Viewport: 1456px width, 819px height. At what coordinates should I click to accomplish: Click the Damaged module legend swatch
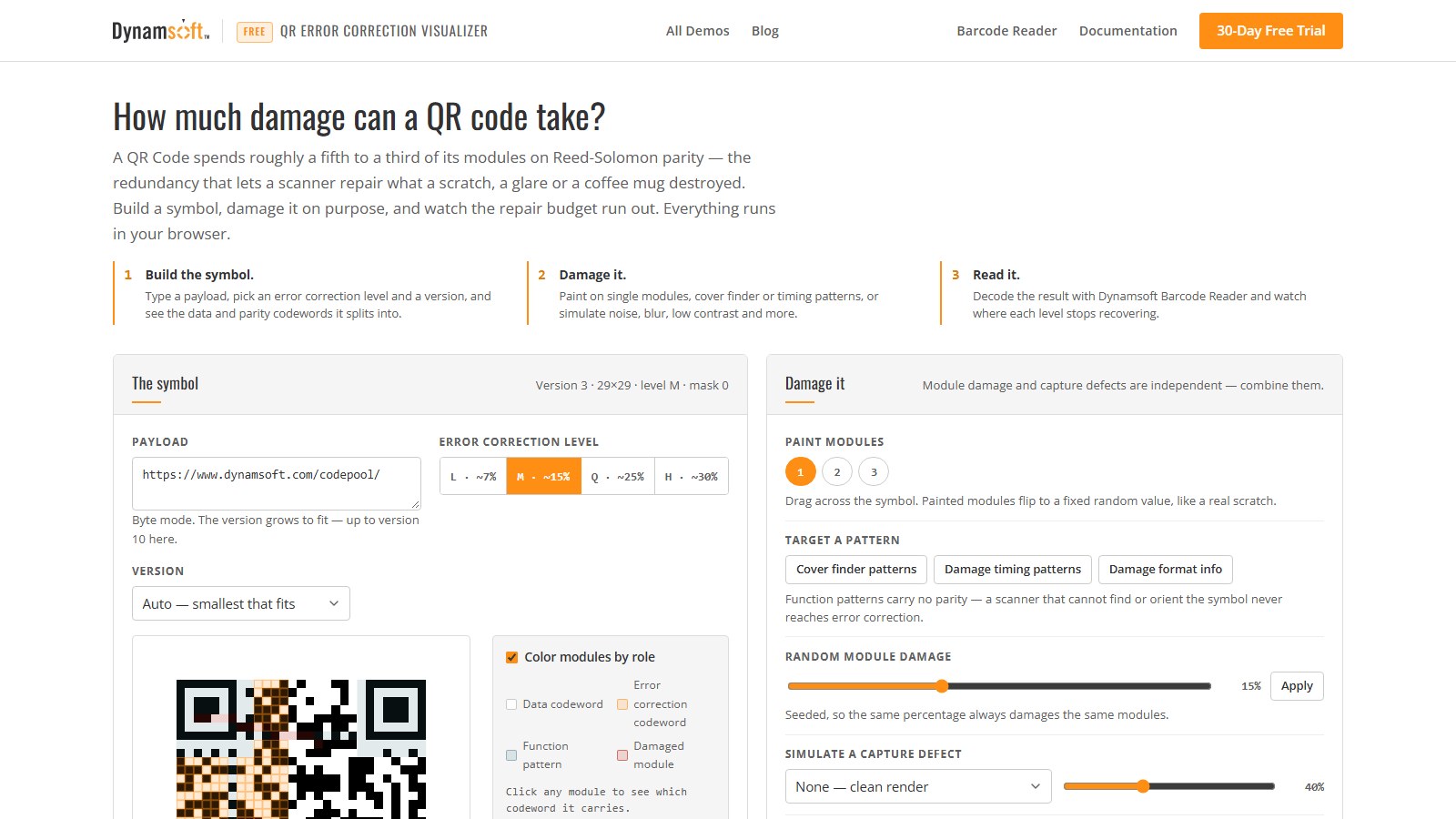click(622, 755)
